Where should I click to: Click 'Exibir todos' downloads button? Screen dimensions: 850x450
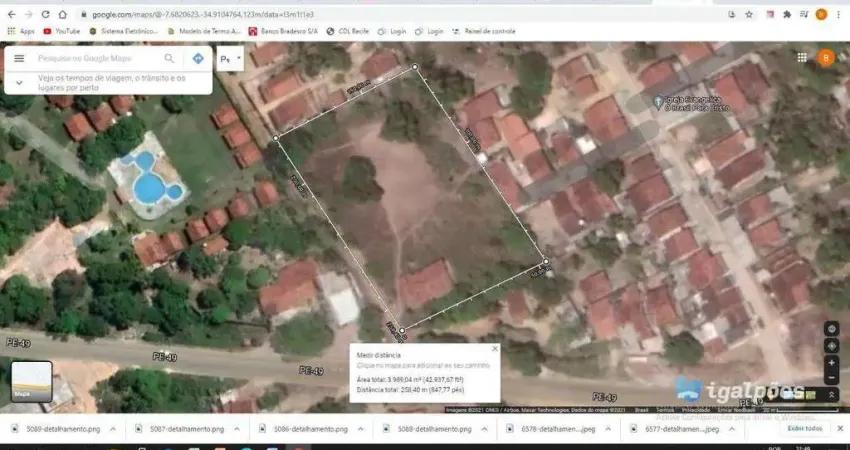coord(804,429)
